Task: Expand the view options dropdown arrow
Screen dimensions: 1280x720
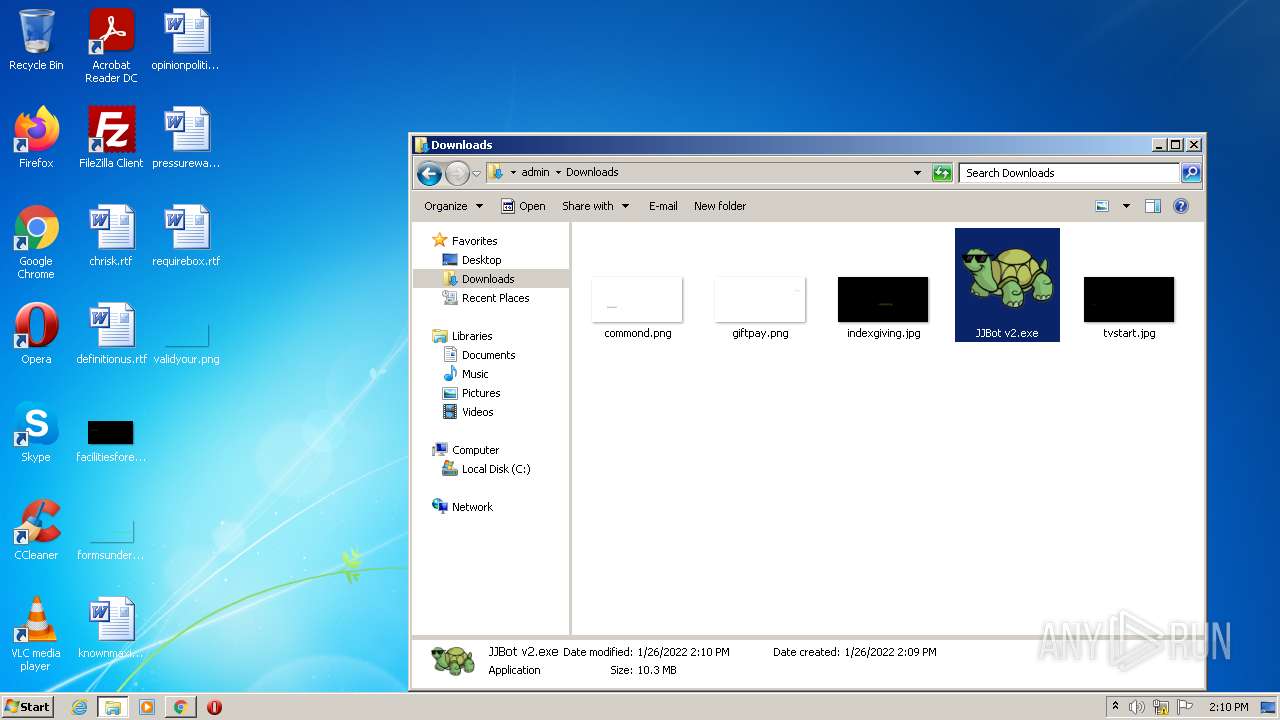Action: click(1126, 206)
